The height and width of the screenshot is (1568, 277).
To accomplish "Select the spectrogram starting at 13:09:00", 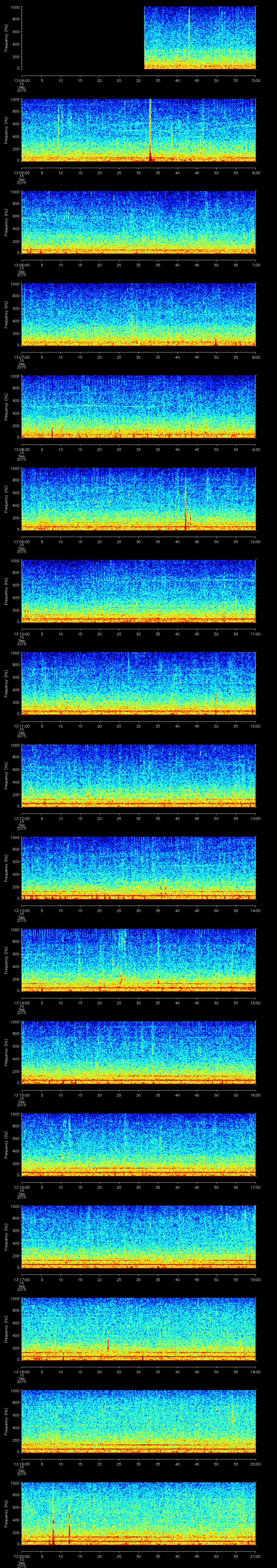I will pos(139,499).
